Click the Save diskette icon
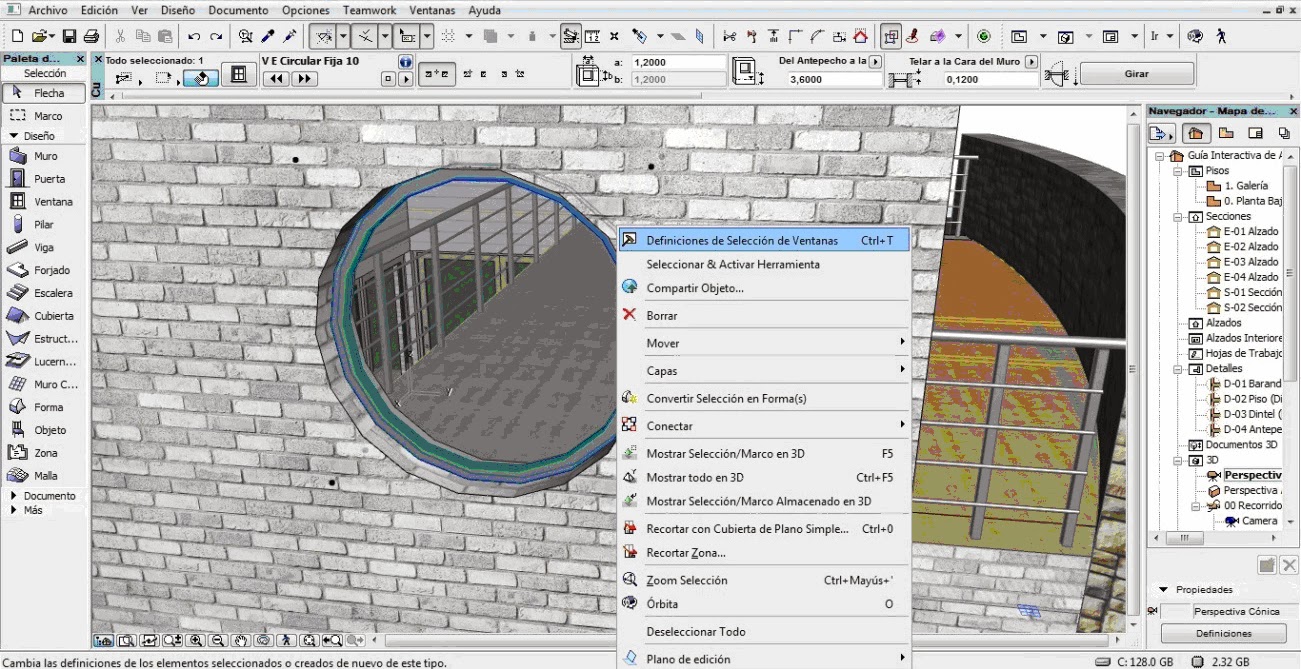The width and height of the screenshot is (1301, 669). tap(69, 36)
